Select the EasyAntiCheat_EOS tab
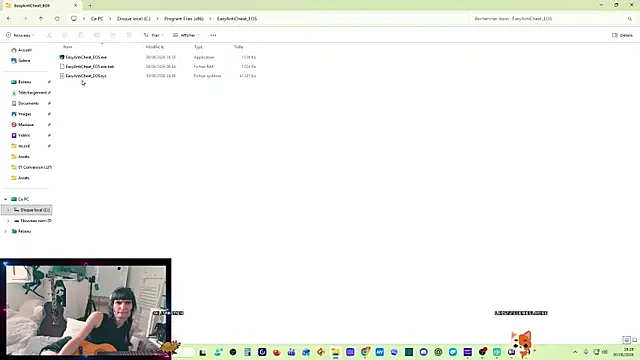This screenshot has width=640, height=360. pos(41,5)
